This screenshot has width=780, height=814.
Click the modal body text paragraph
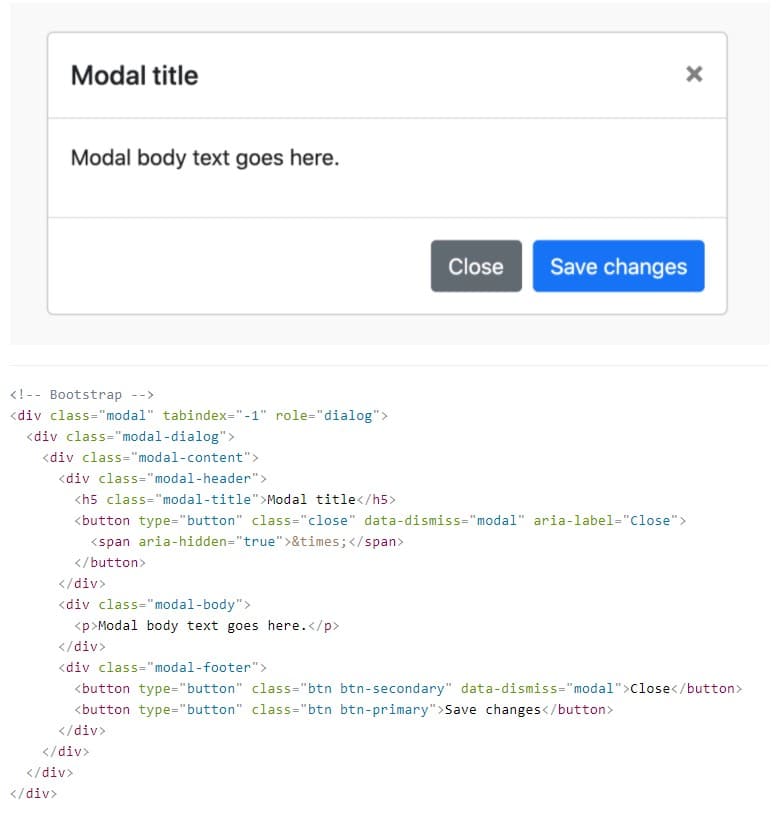point(205,158)
